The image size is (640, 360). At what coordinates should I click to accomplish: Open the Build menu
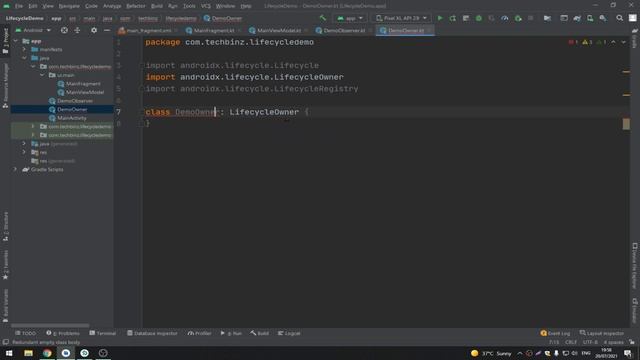point(157,6)
